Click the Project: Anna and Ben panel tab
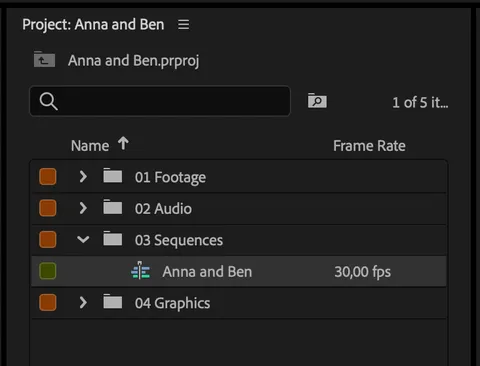 (x=93, y=25)
